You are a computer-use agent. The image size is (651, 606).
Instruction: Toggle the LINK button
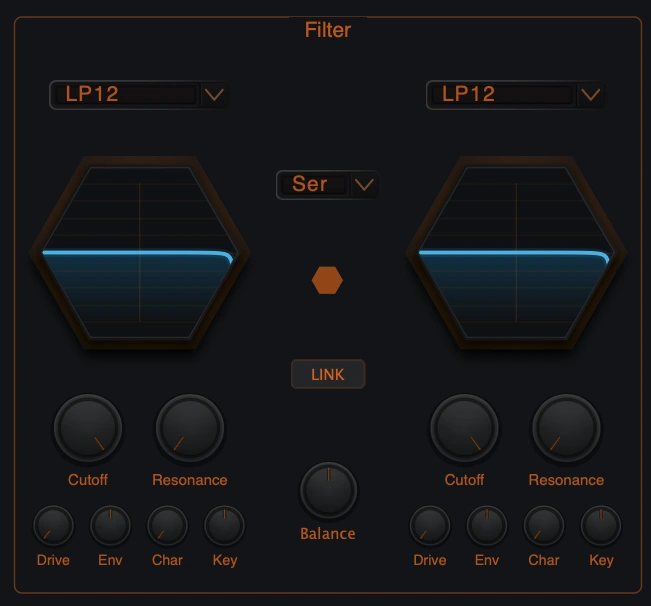tap(328, 374)
